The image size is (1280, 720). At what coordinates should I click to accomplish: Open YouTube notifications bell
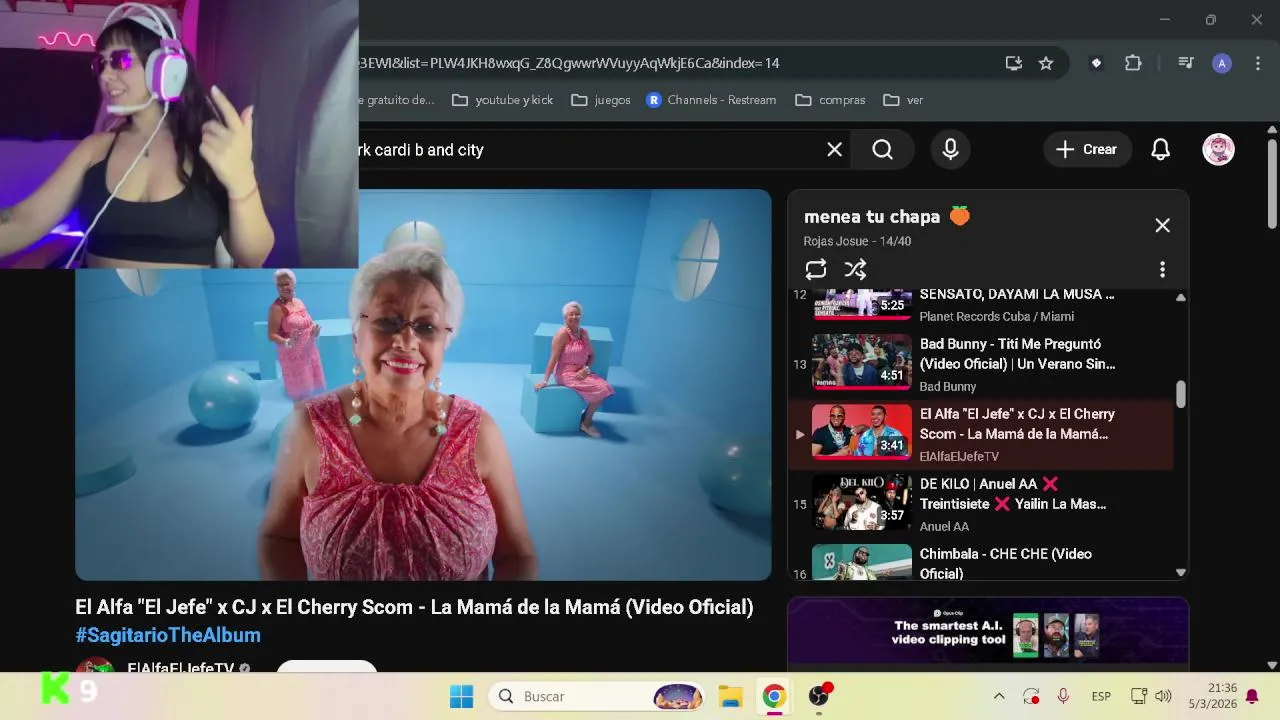coord(1160,150)
